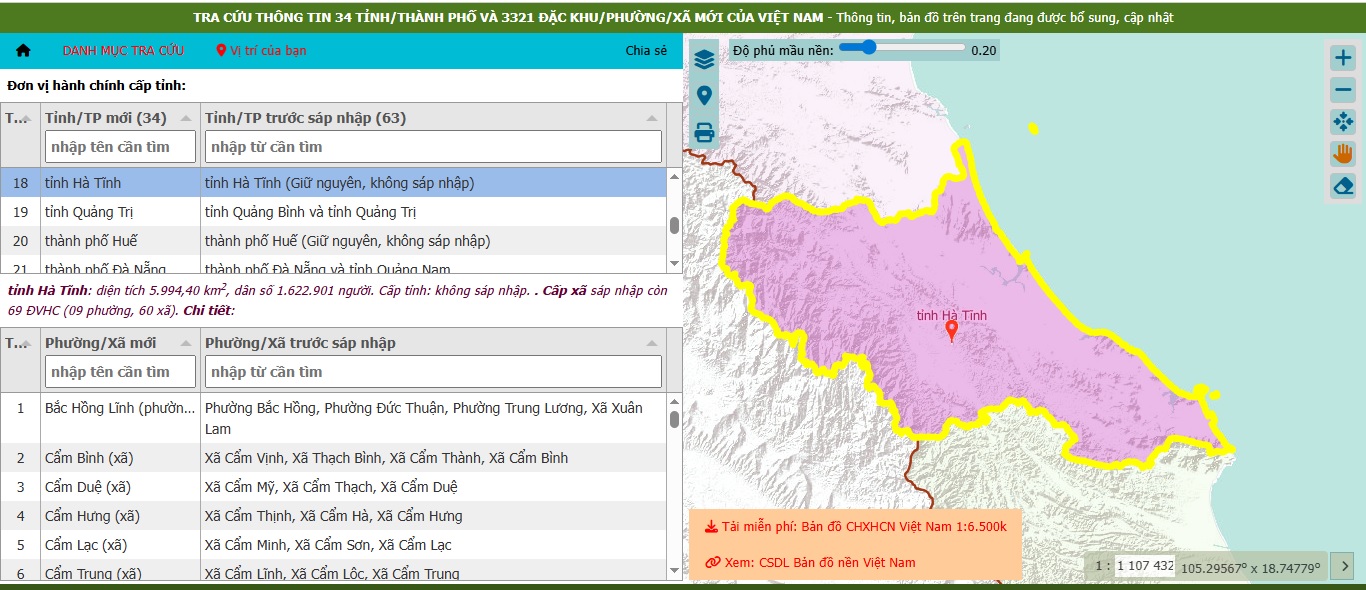The image size is (1366, 590).
Task: Activate the pan hand tool
Action: [x=1343, y=154]
